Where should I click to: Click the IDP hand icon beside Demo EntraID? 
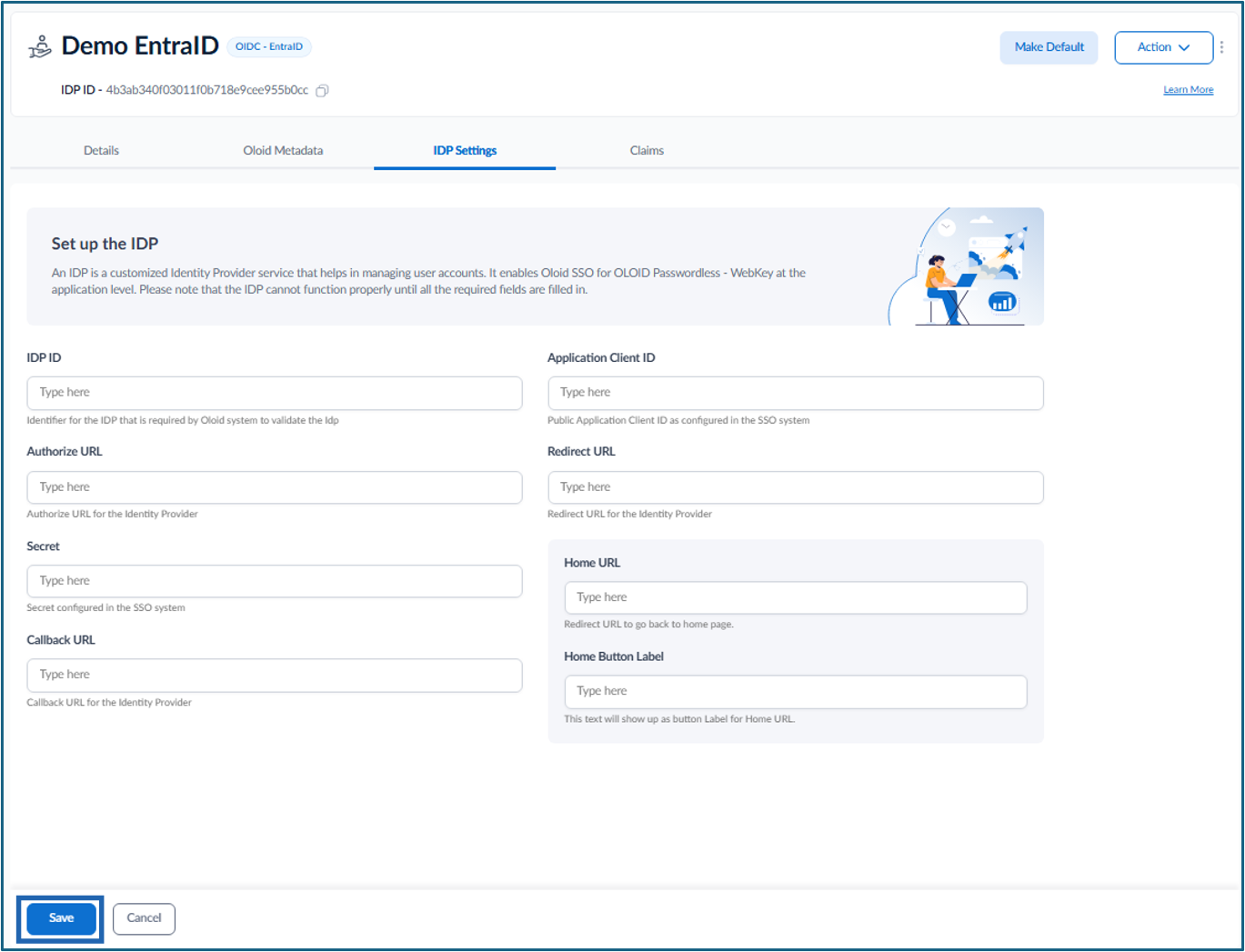tap(40, 46)
